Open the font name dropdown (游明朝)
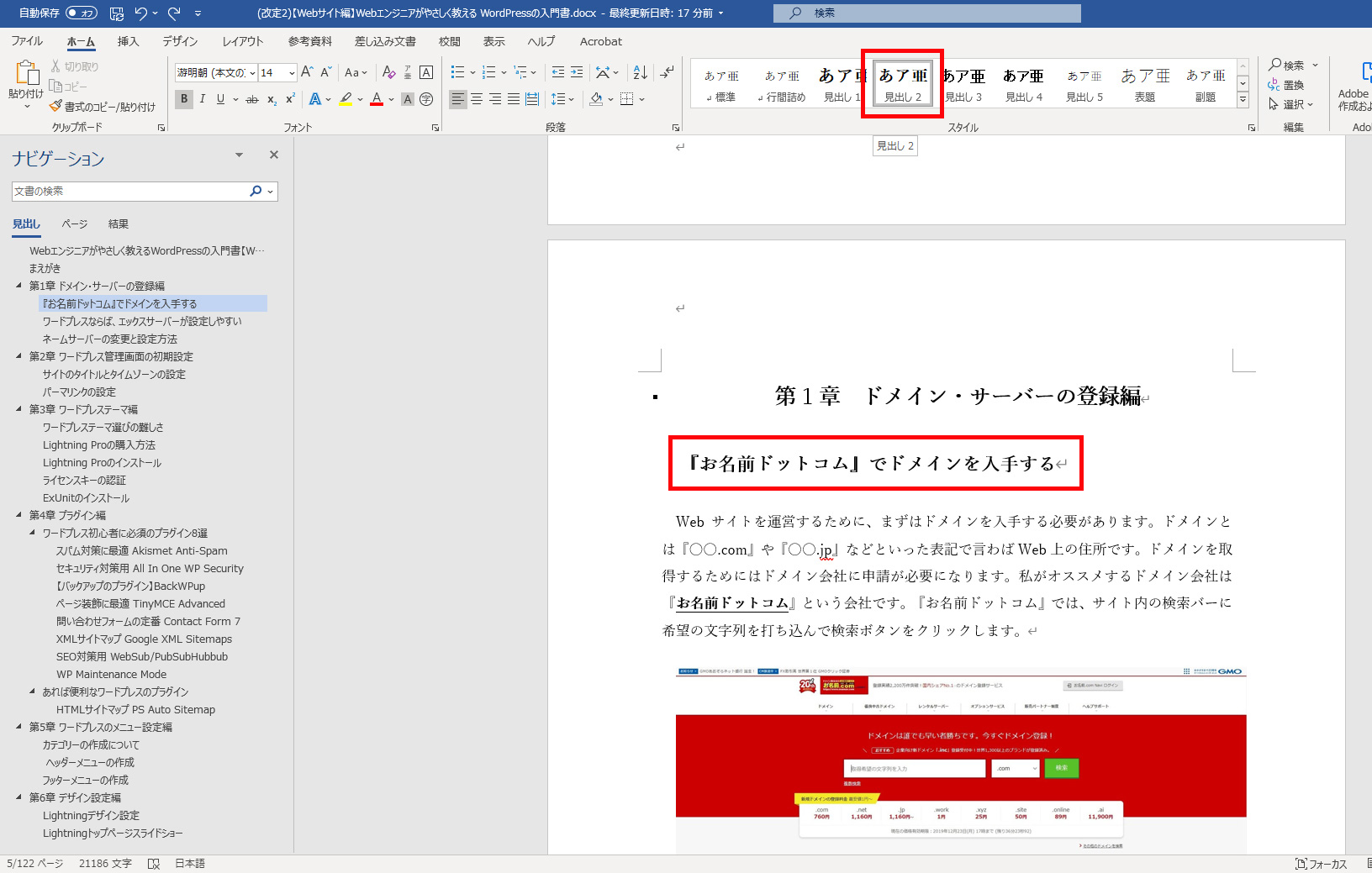1372x873 pixels. (252, 73)
